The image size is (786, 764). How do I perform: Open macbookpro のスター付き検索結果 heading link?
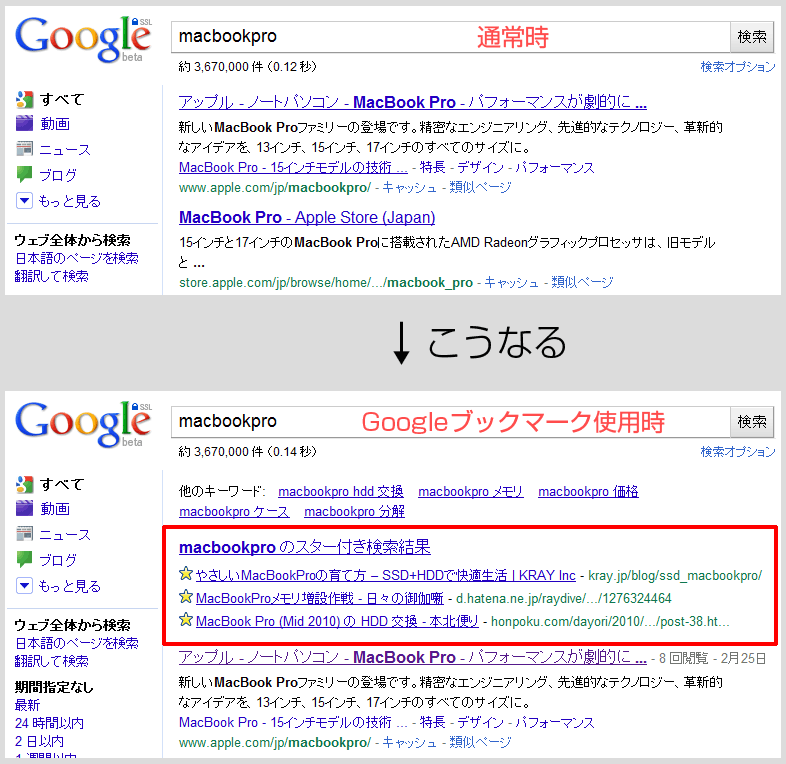tap(304, 547)
